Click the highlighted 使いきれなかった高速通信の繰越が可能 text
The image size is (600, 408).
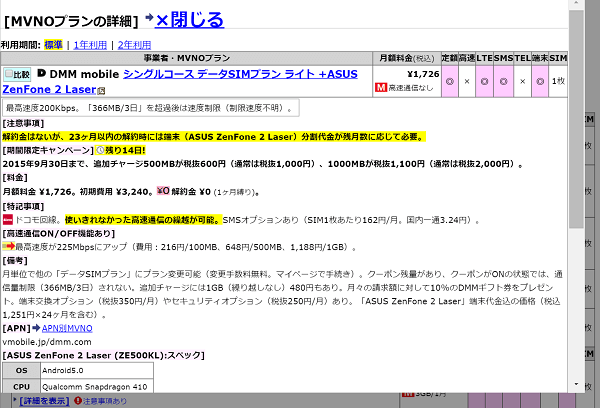pos(143,220)
